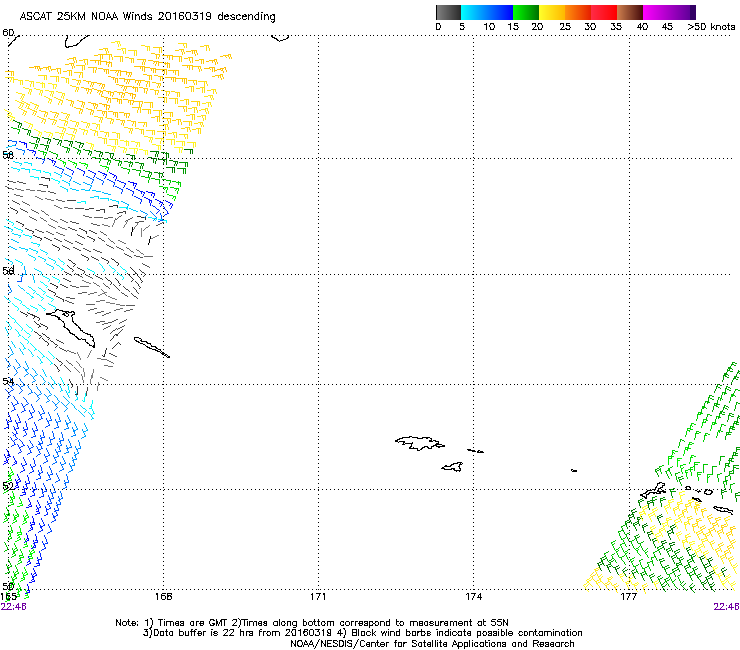Click the '35' legend scale label
This screenshot has width=740, height=650.
[x=616, y=27]
